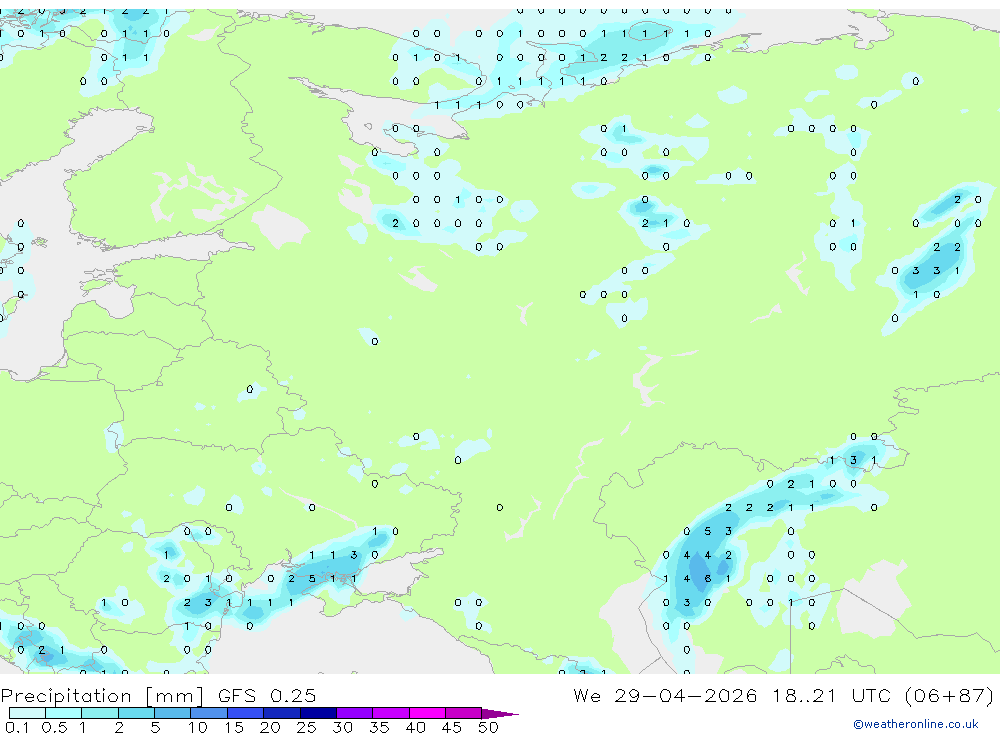Select the "18..21 UTC" time range text
1000x733 pixels.
click(832, 695)
